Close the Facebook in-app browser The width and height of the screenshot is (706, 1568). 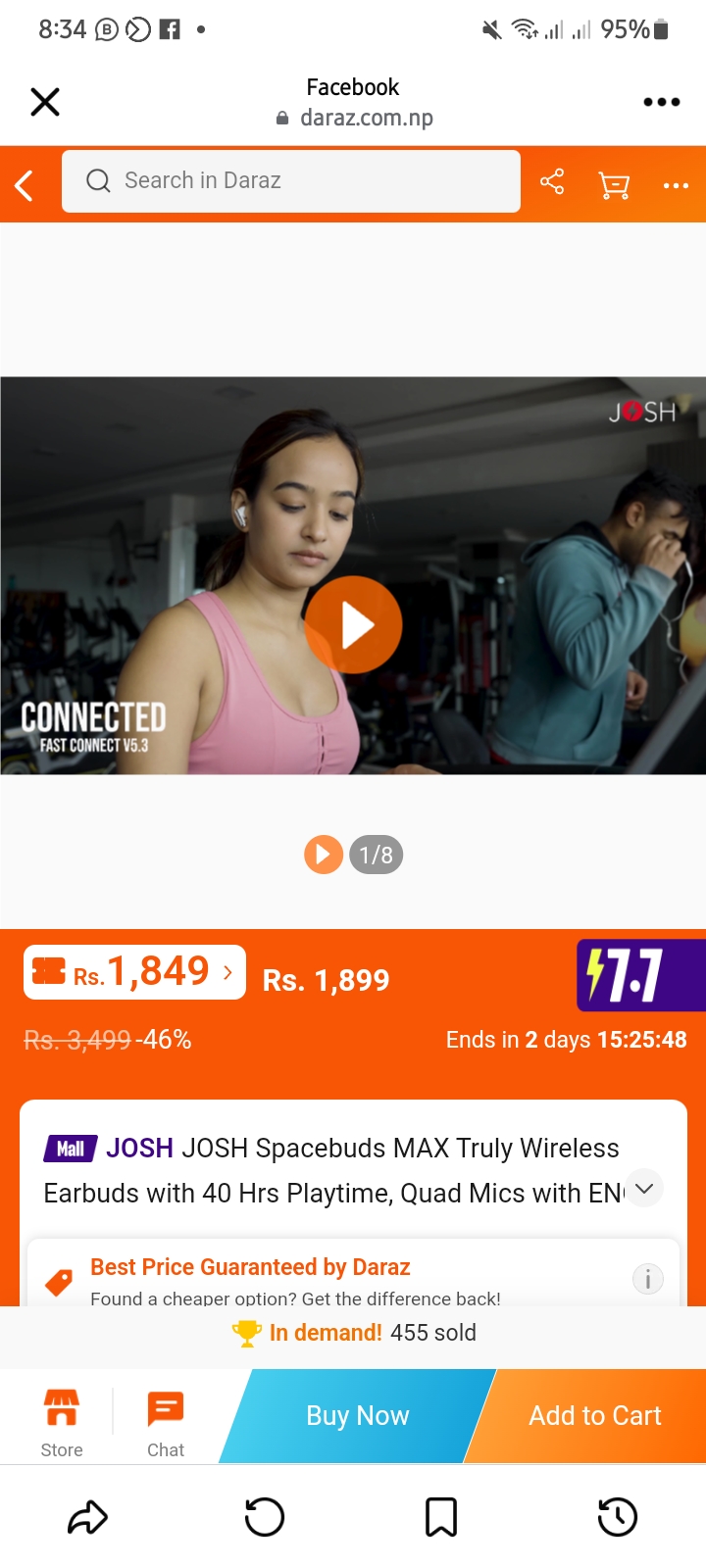point(45,102)
